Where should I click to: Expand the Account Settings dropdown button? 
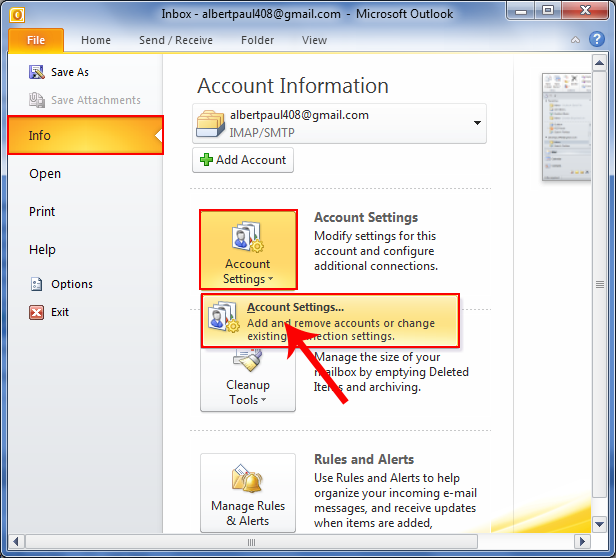click(x=247, y=251)
